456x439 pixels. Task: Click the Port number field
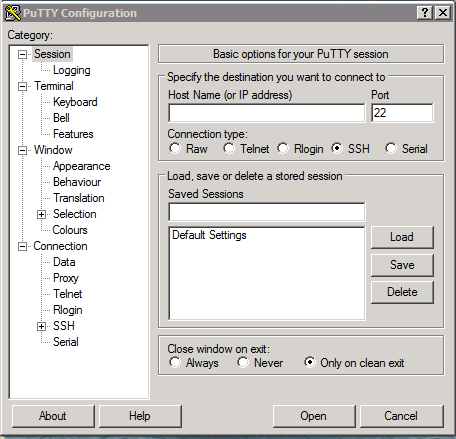(x=402, y=113)
